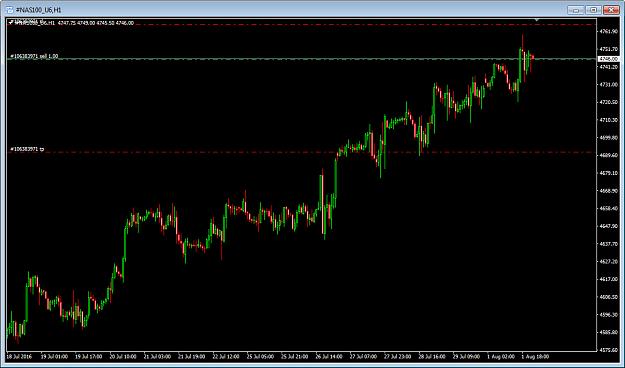Click time axis label '19 Jul 01:00'
This screenshot has width=625, height=368.
[x=54, y=356]
